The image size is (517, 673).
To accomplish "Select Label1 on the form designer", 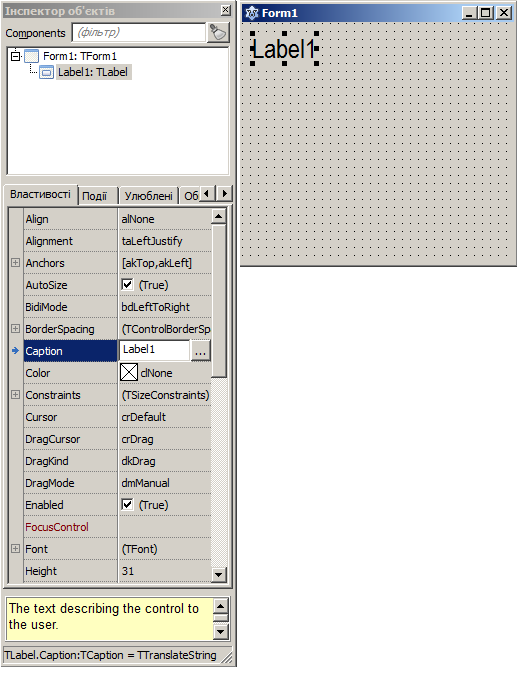I will [x=284, y=49].
